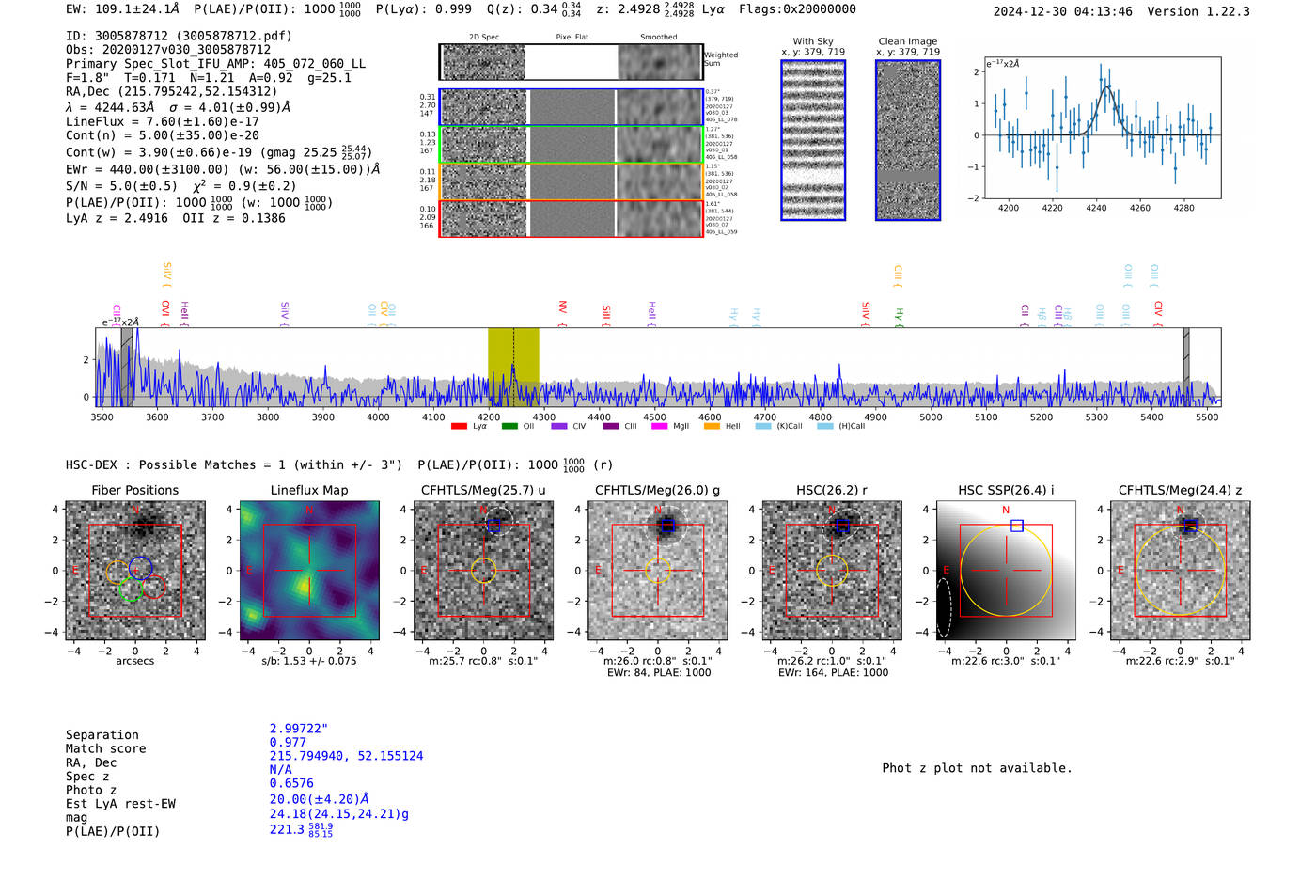Click the blue fiber circle in Fiber Positions
The image size is (1316, 896).
point(140,567)
